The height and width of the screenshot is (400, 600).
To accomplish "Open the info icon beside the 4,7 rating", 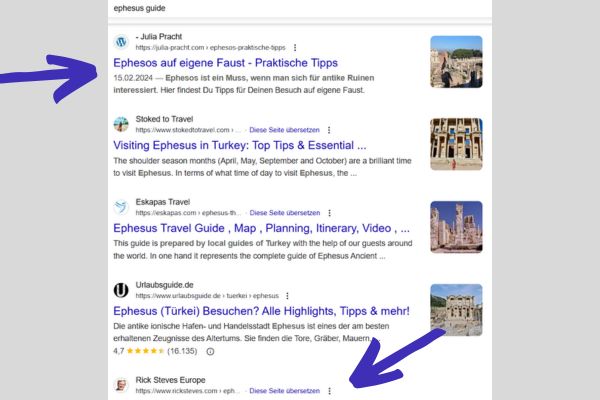I will 210,351.
